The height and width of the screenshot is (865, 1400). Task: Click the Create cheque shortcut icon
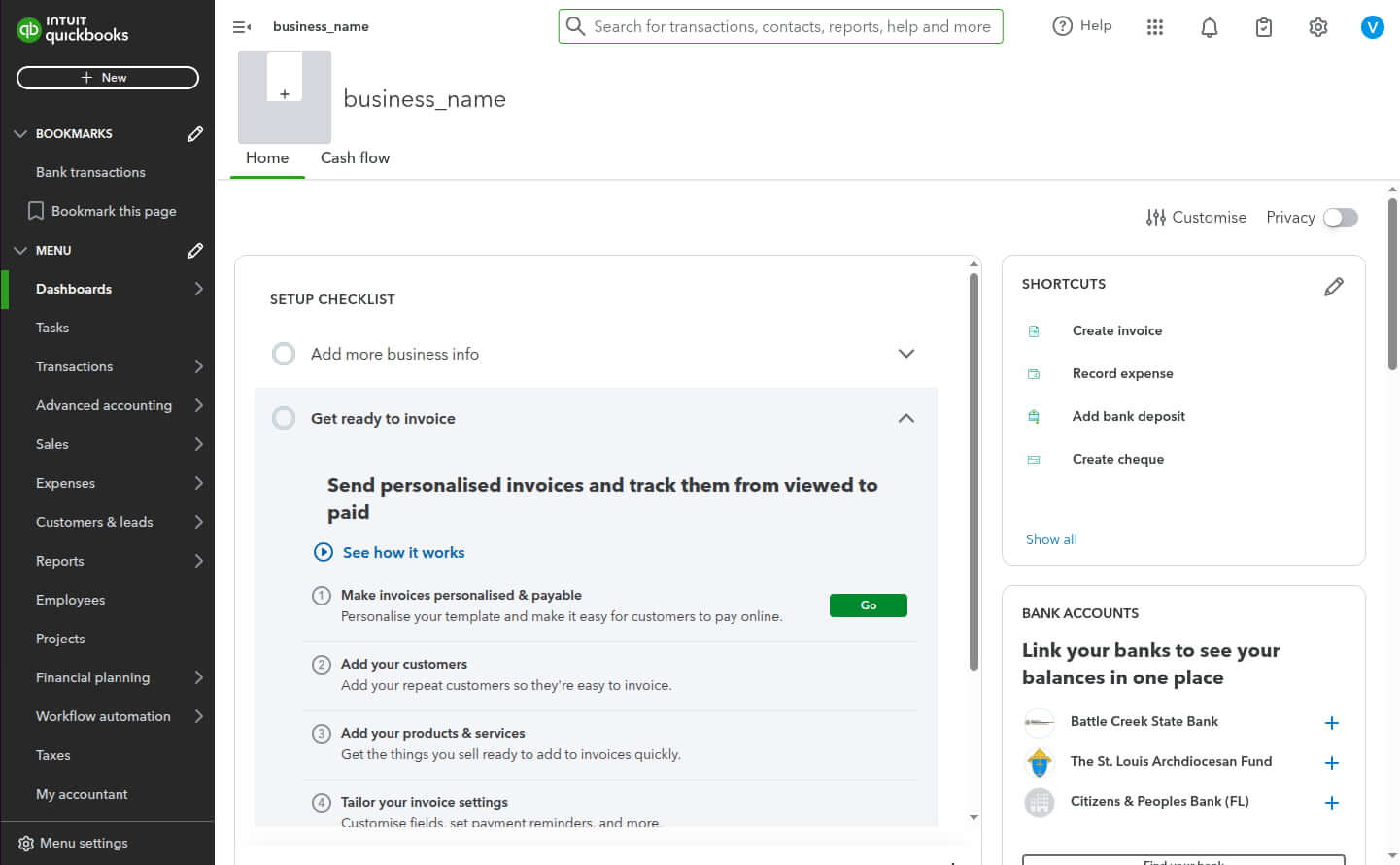1034,460
